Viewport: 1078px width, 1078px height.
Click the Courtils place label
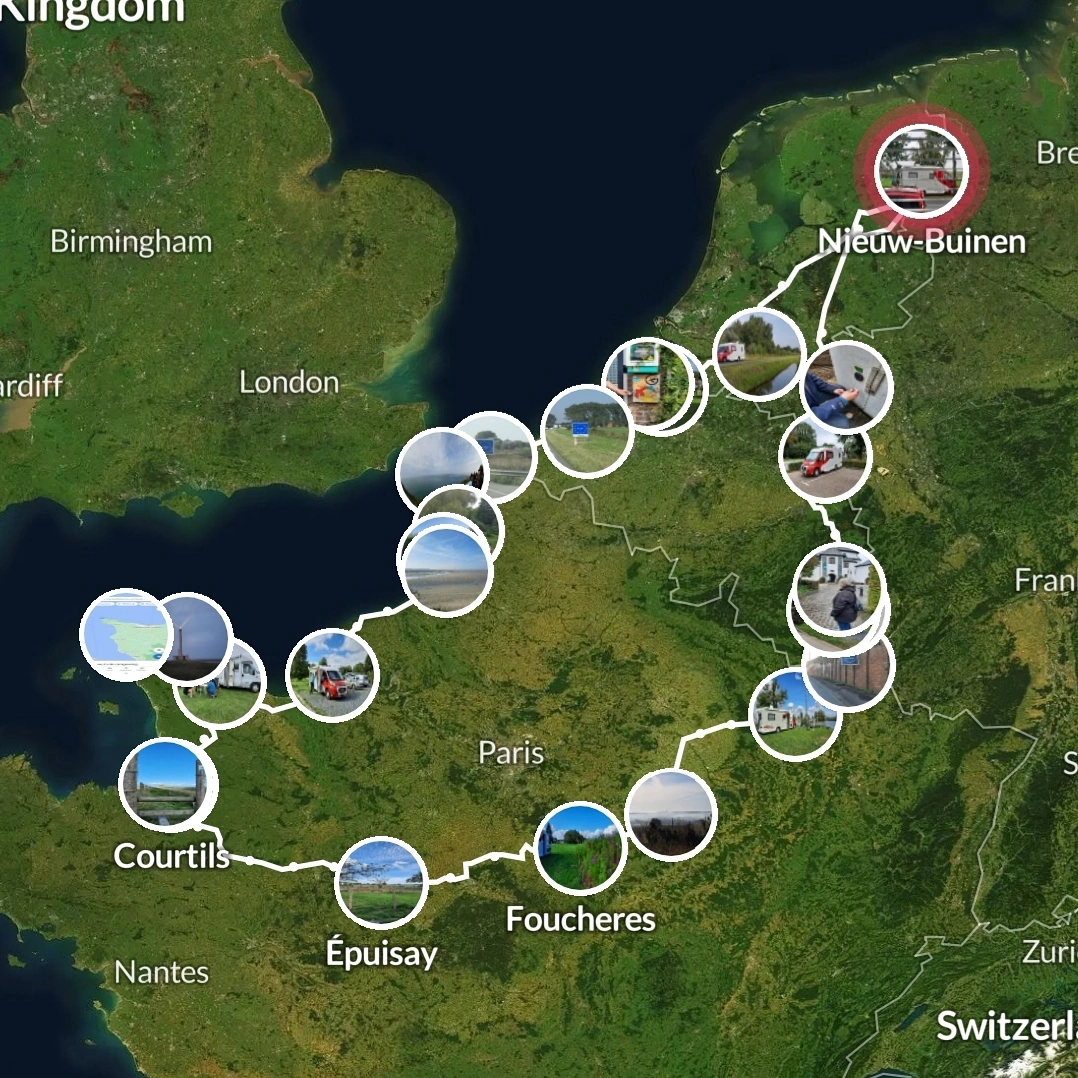point(171,856)
